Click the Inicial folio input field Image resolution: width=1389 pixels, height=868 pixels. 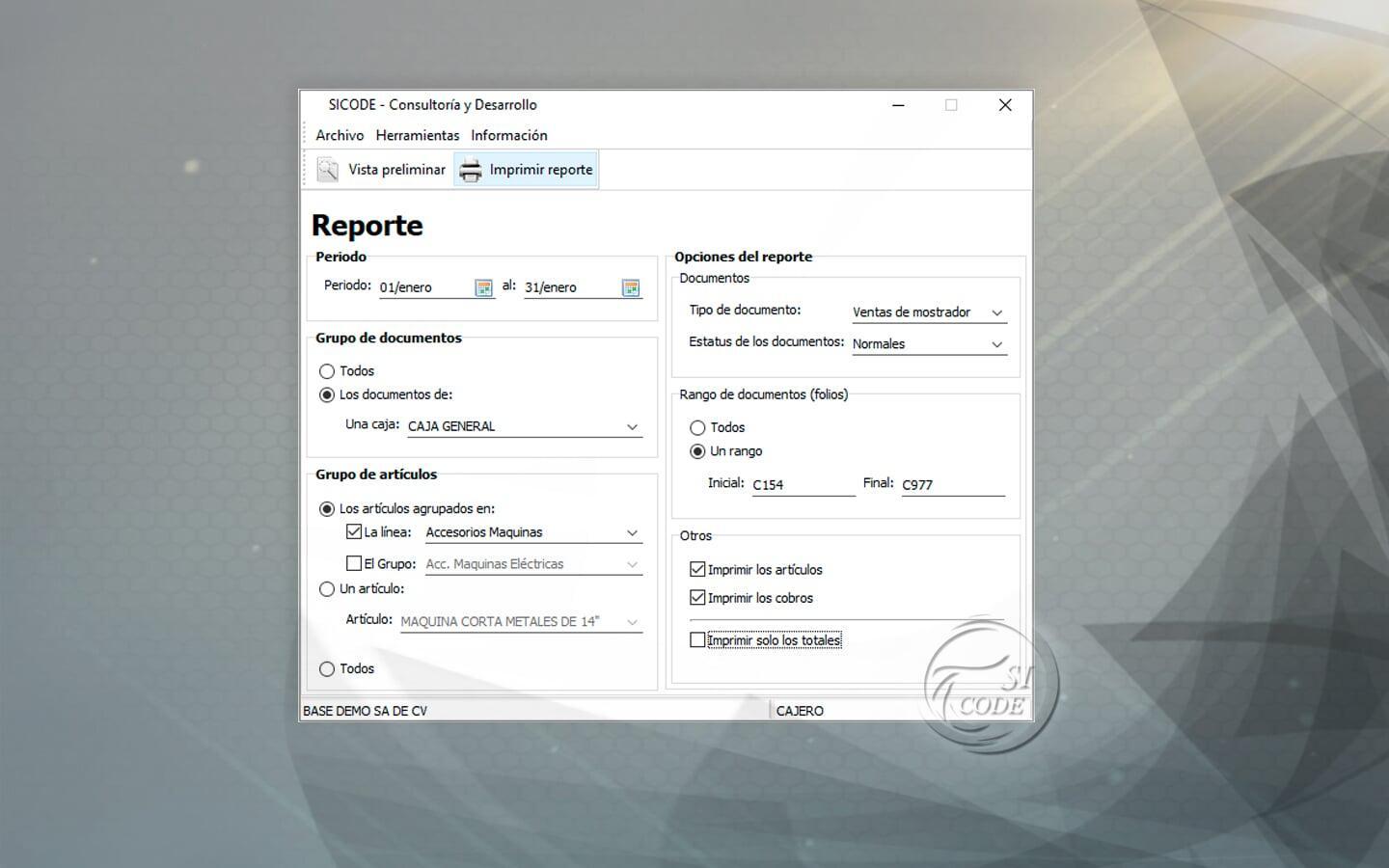pyautogui.click(x=803, y=485)
